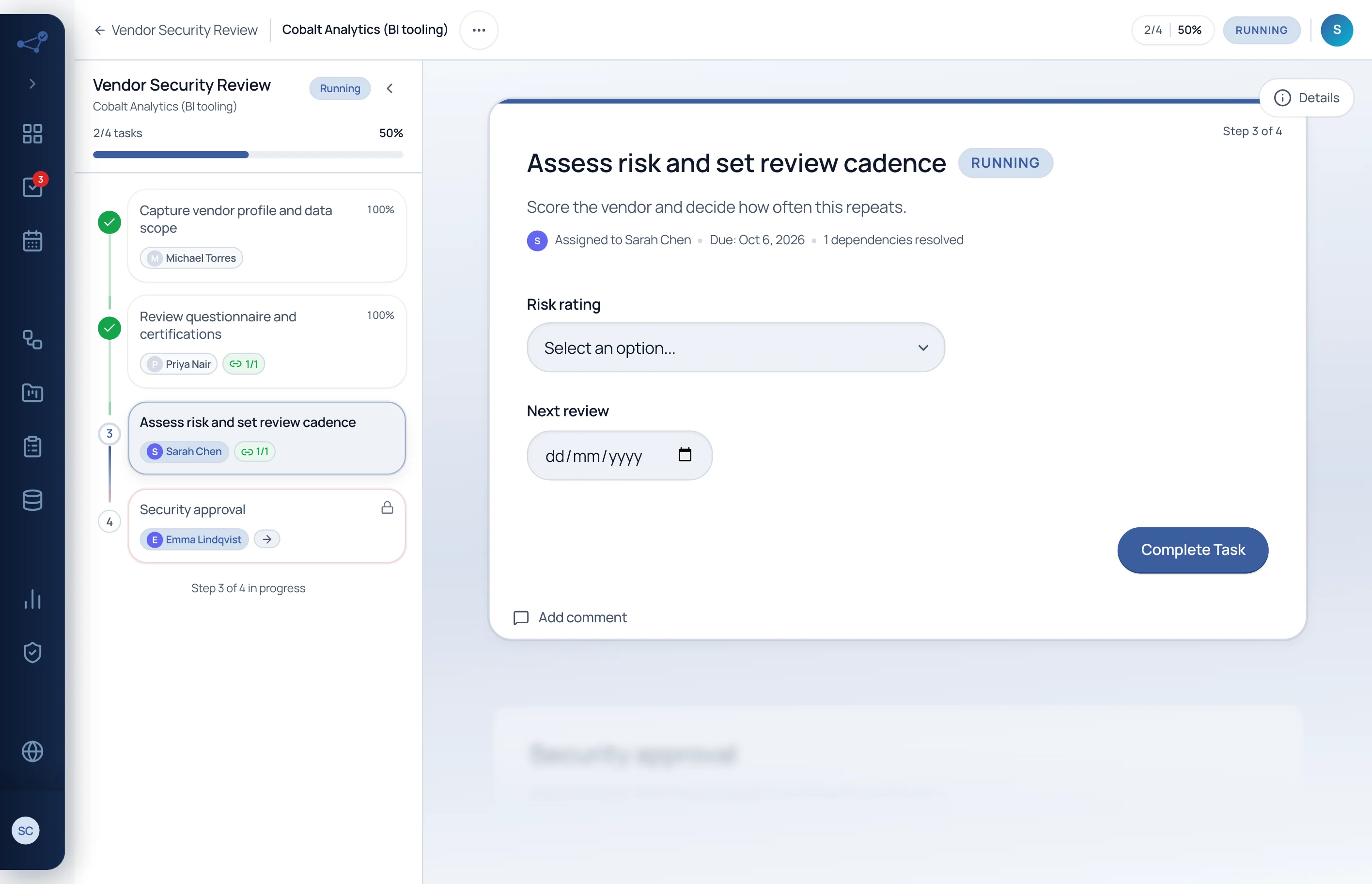Open the bar chart analytics icon
Screen dimensions: 1372x884
point(32,599)
